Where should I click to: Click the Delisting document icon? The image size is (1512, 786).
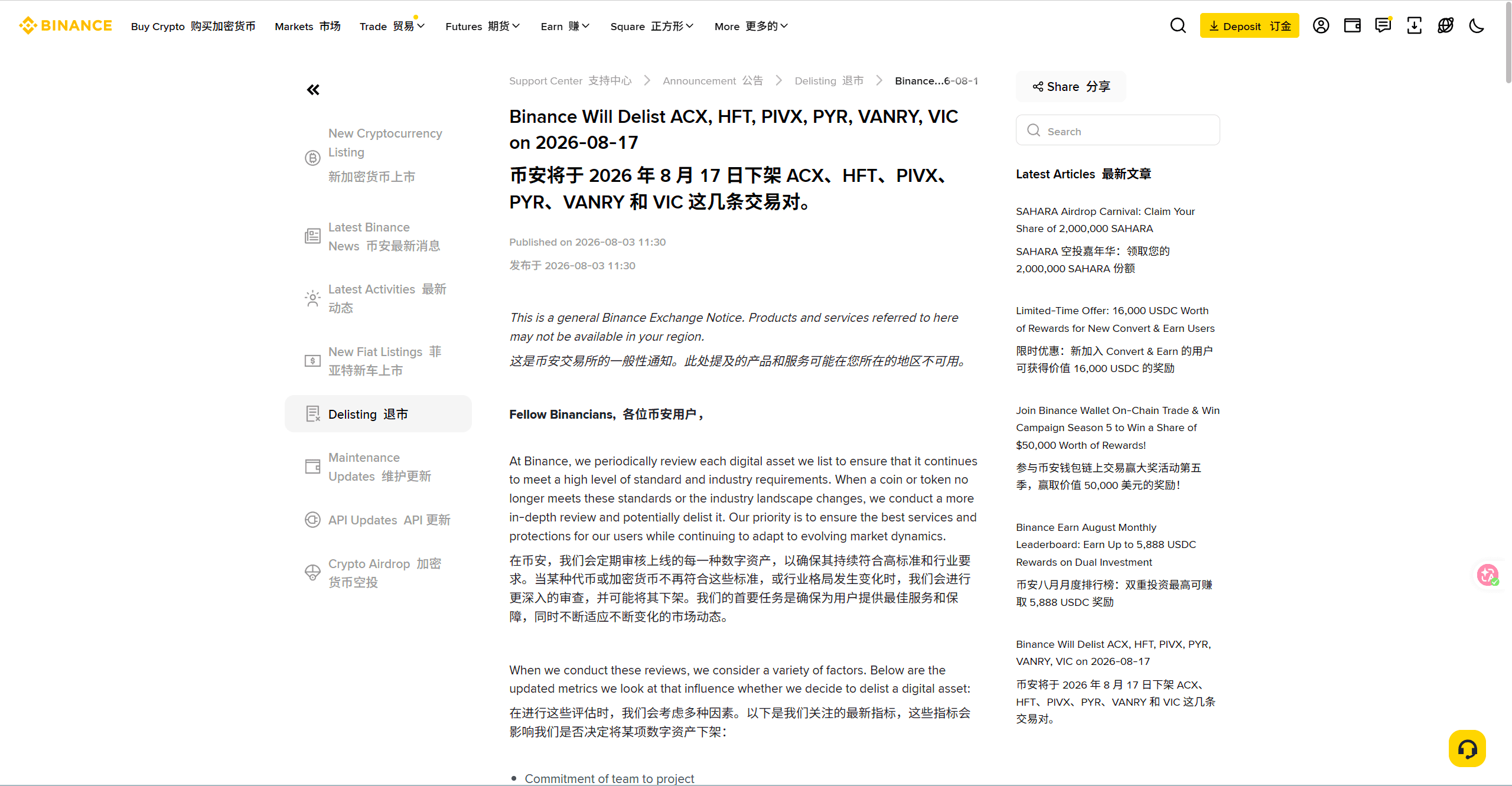(x=312, y=413)
